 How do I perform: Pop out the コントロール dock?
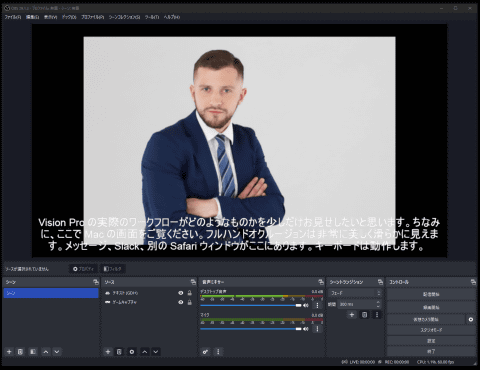(x=473, y=282)
